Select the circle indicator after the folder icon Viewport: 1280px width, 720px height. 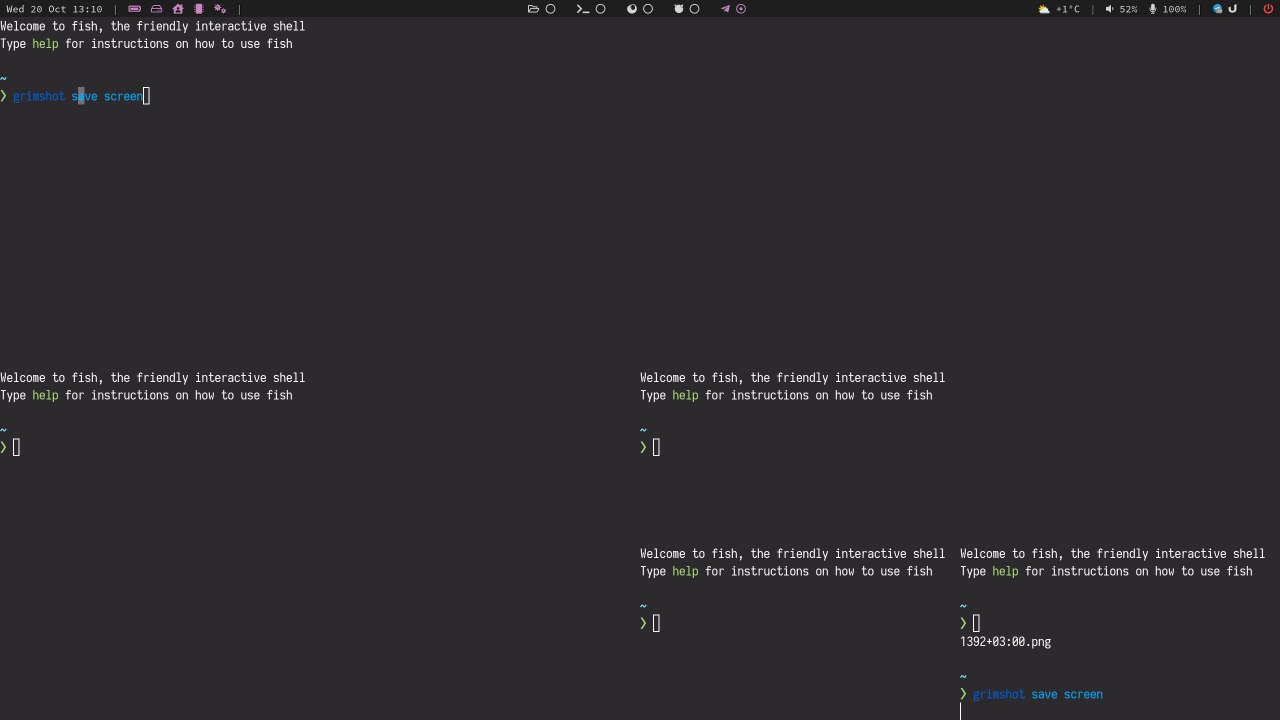550,9
